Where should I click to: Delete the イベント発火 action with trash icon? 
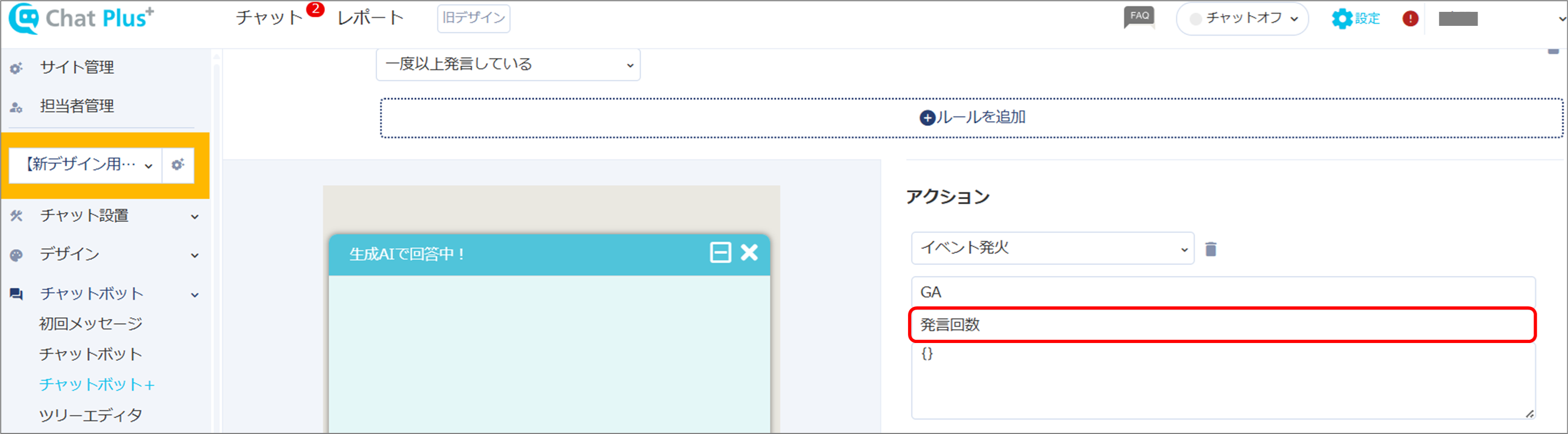[1211, 249]
